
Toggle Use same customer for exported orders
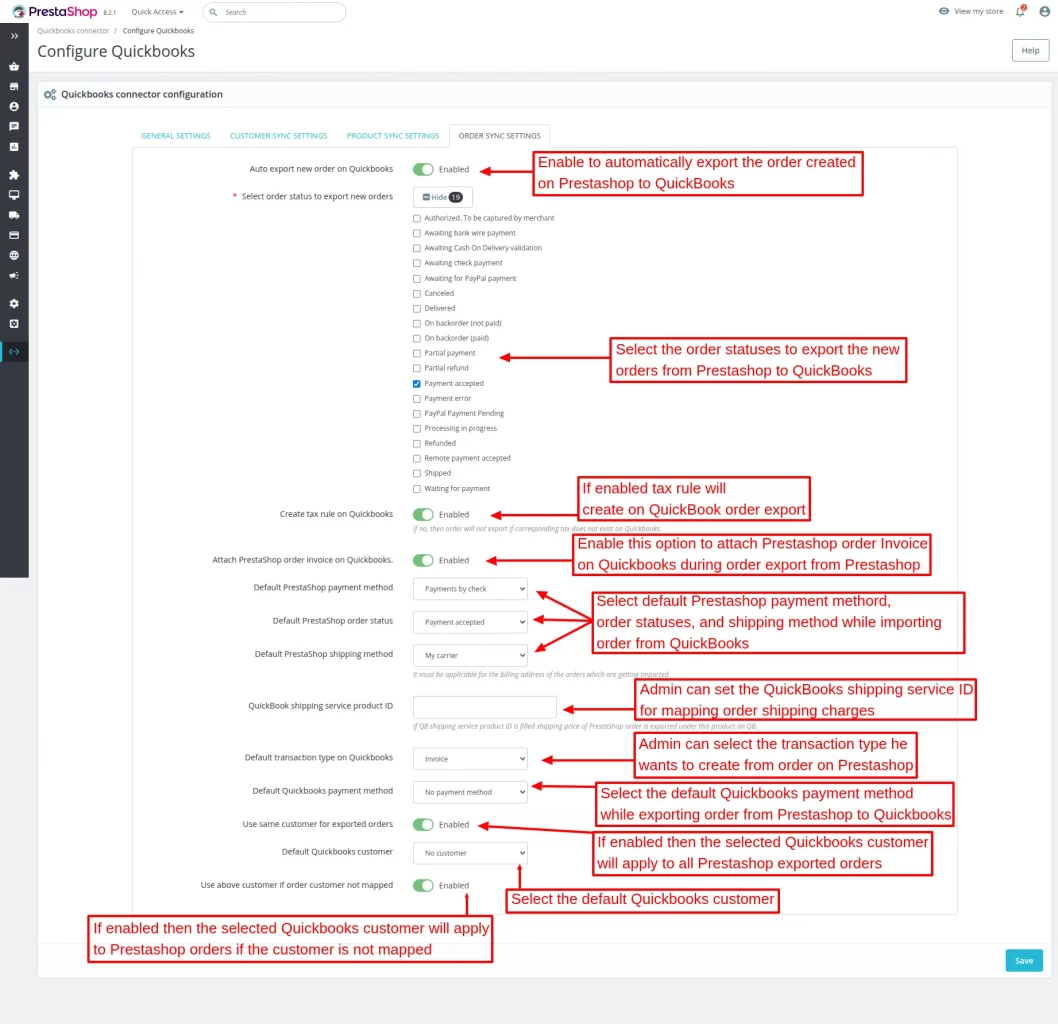(x=423, y=825)
